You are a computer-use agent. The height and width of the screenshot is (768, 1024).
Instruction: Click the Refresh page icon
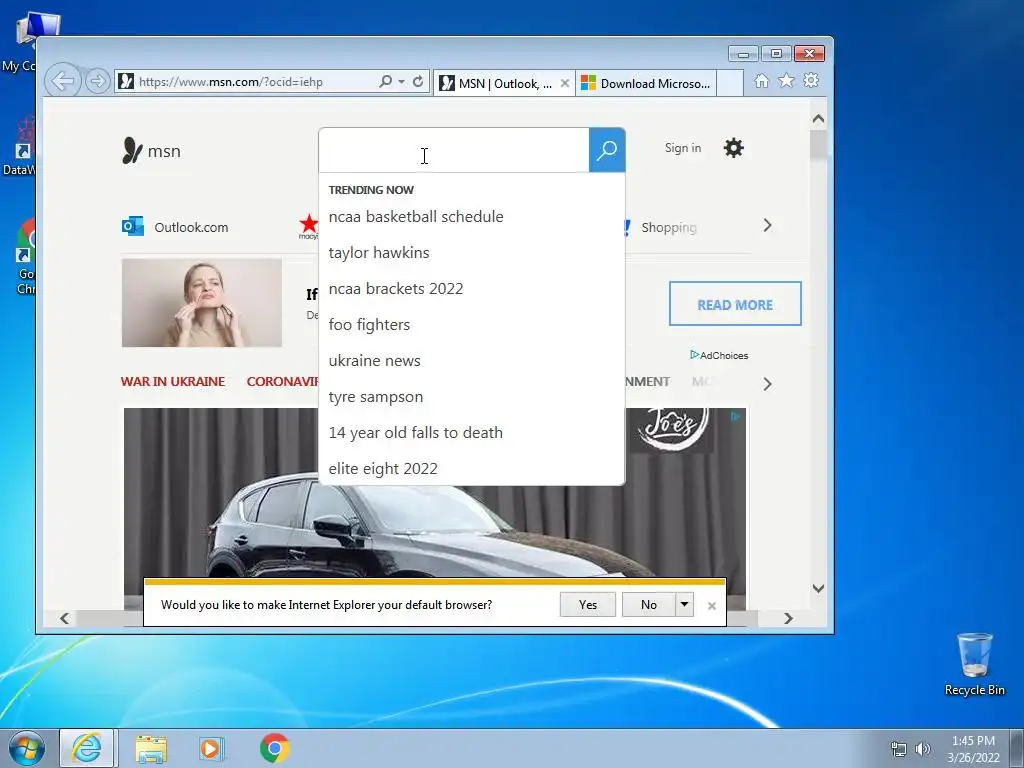point(418,82)
